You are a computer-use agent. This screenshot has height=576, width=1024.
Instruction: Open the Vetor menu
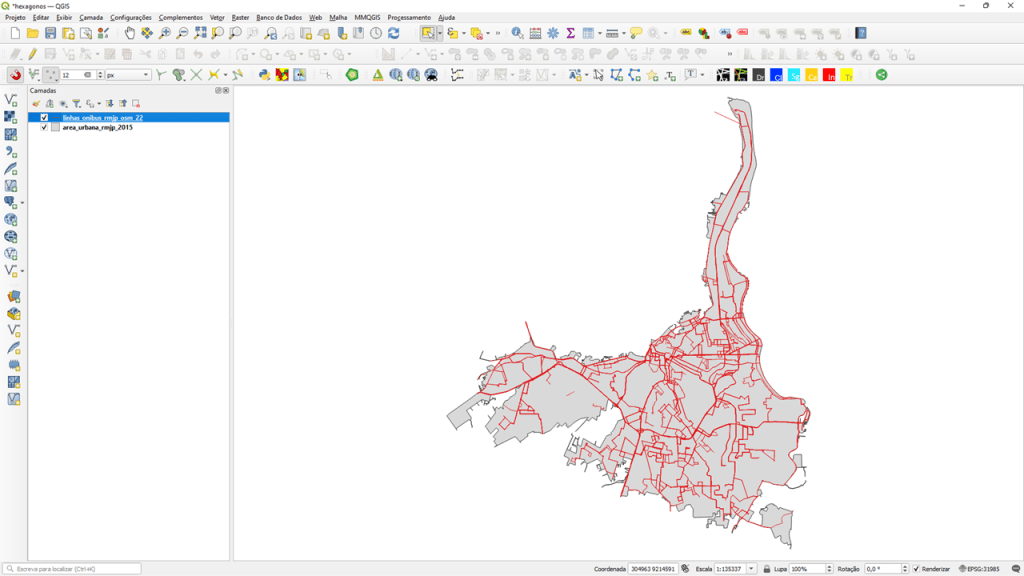tap(217, 17)
